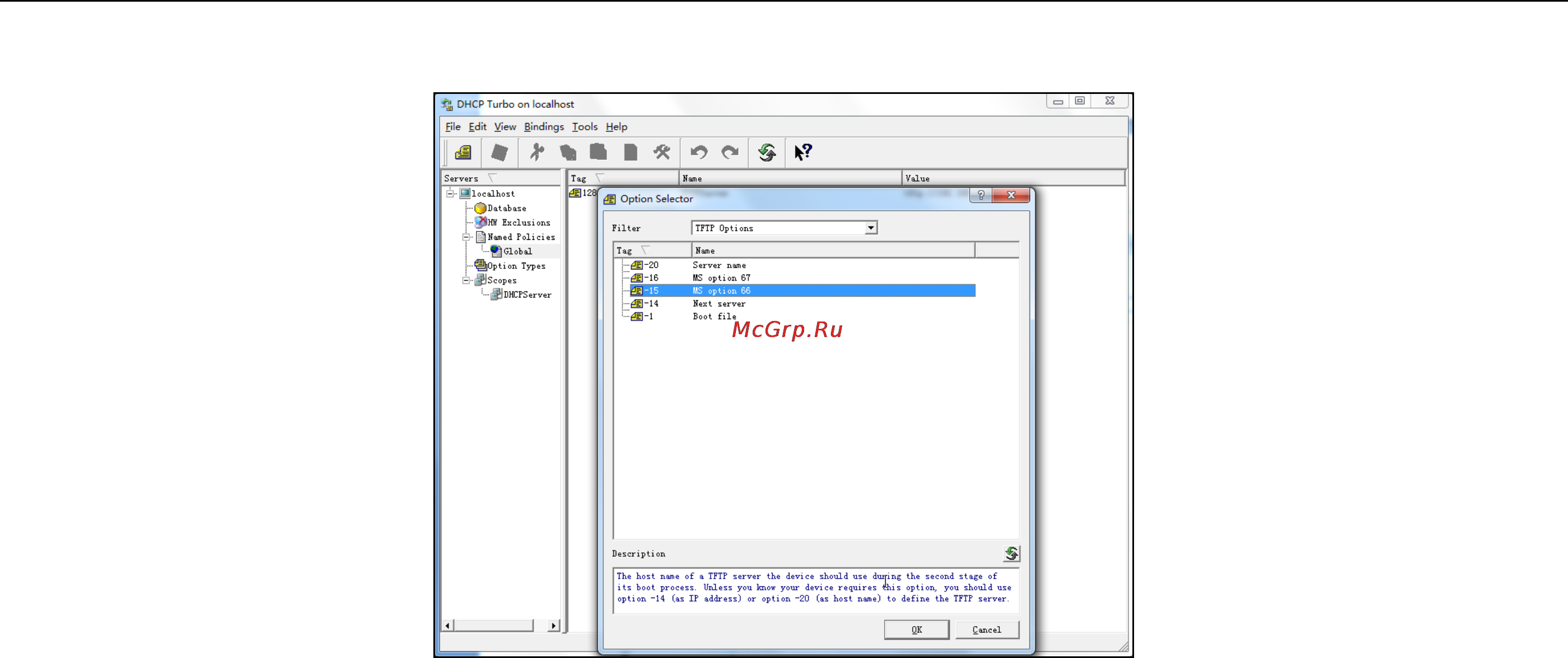Click the Name column header in main window
The height and width of the screenshot is (658, 1568).
[790, 178]
